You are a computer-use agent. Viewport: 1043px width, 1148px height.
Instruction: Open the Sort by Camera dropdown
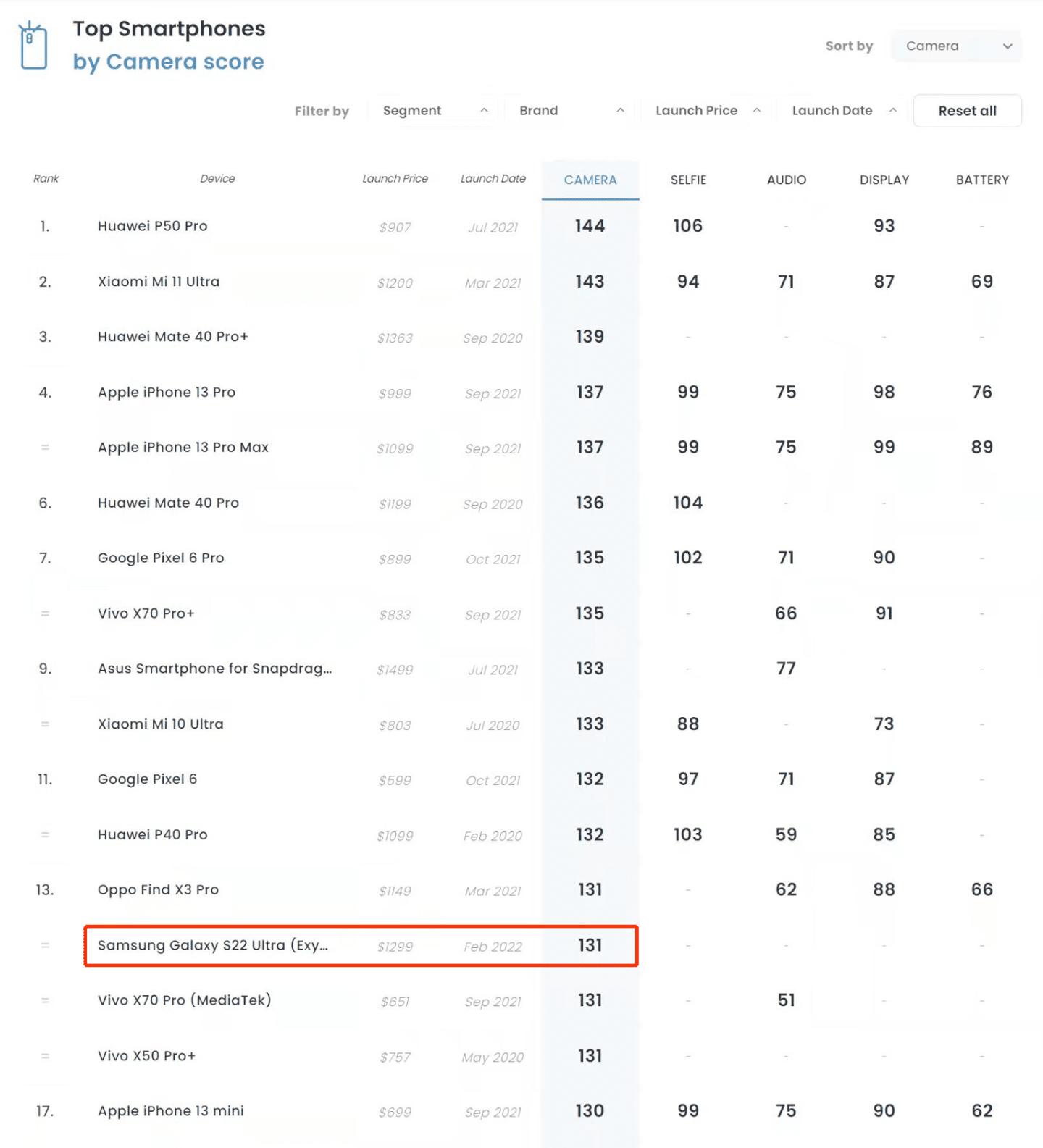click(x=957, y=46)
